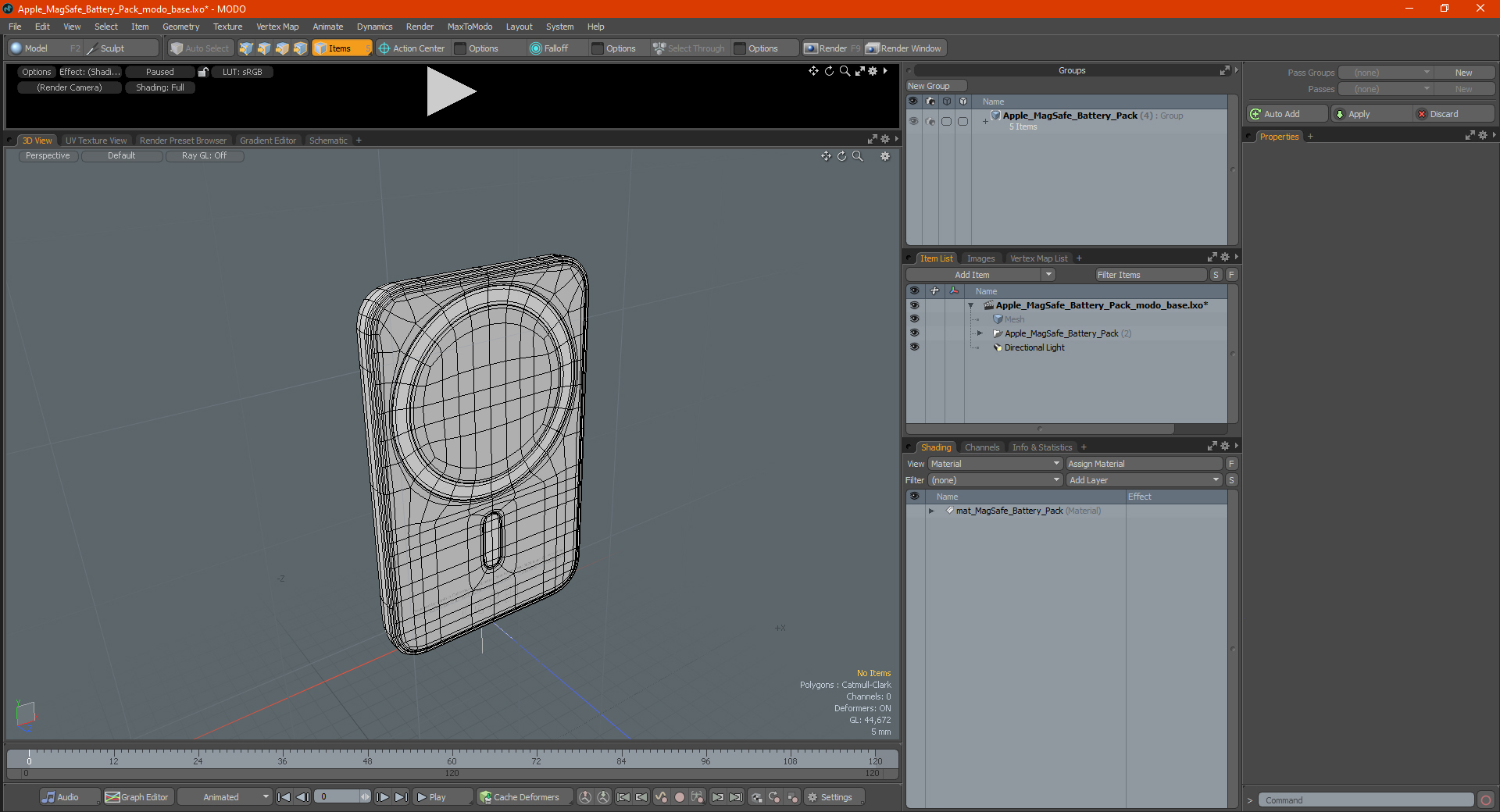
Task: Expand mat_MagSafe_Battery_Pack material
Action: click(x=931, y=511)
